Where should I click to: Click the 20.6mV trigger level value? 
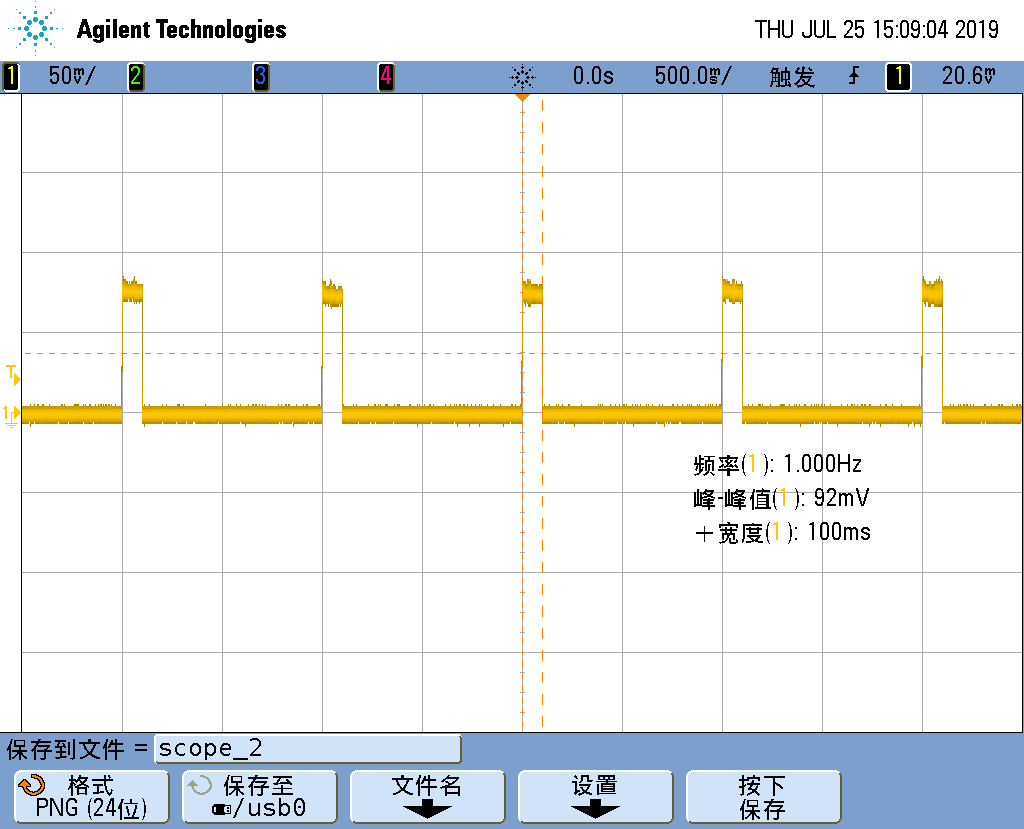(x=969, y=76)
